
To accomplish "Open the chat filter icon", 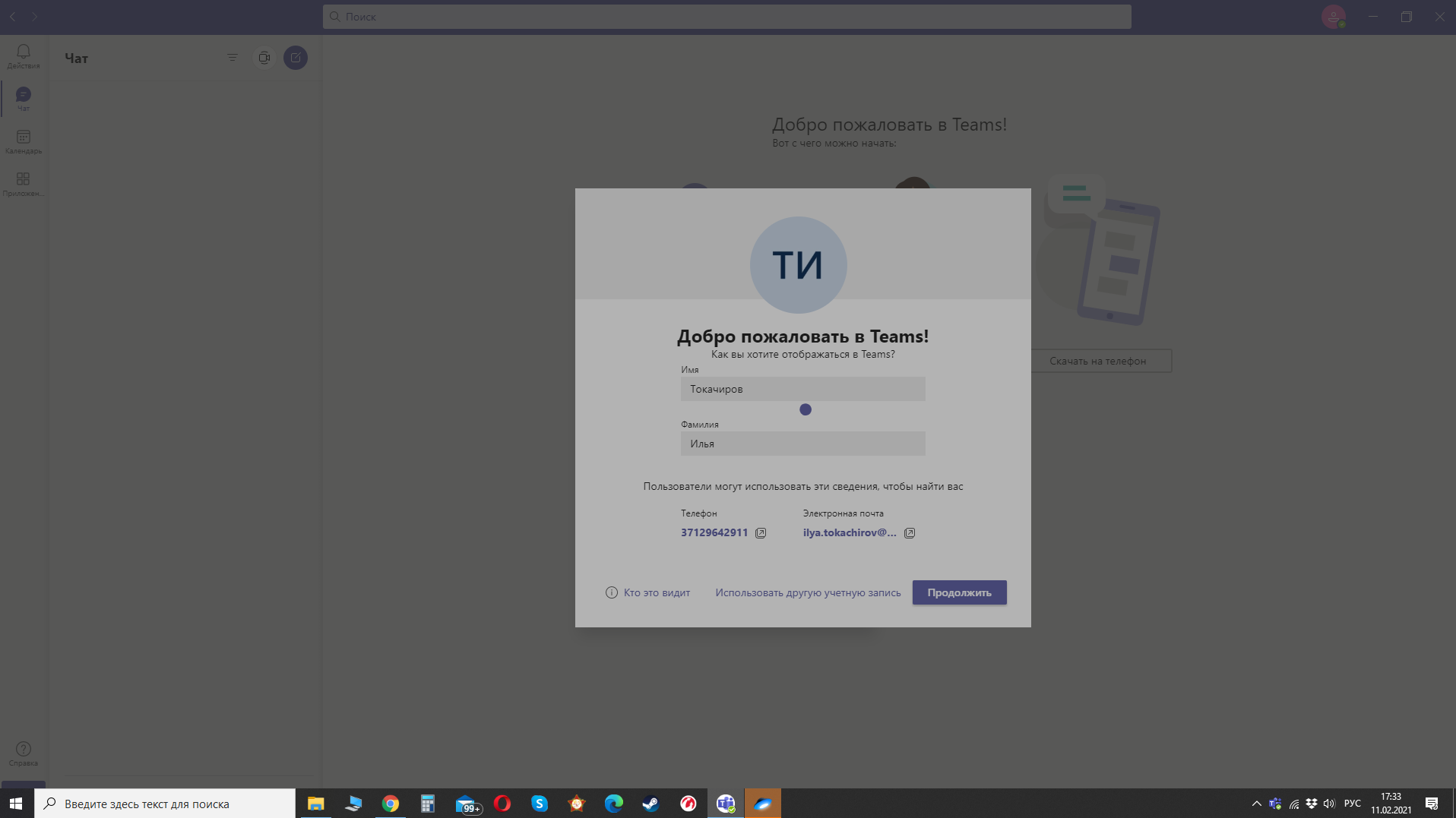I will (233, 58).
